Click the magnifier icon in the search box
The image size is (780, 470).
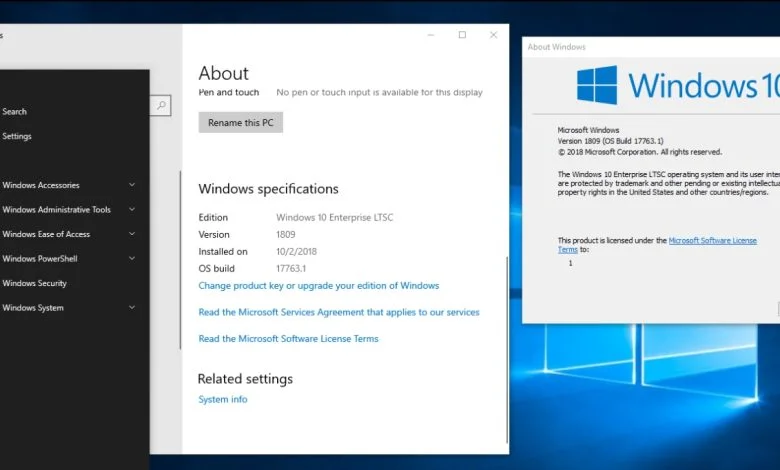(161, 104)
